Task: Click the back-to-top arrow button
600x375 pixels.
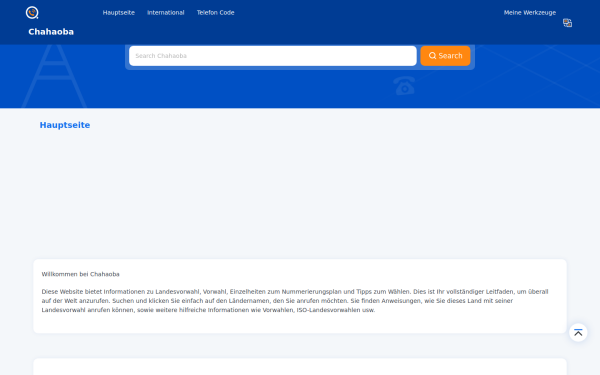Action: (x=578, y=332)
